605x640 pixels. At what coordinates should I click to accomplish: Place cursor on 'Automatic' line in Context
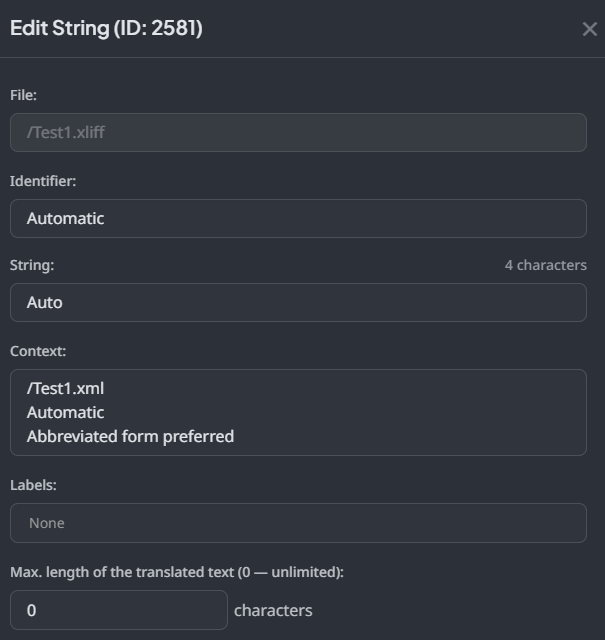click(65, 412)
